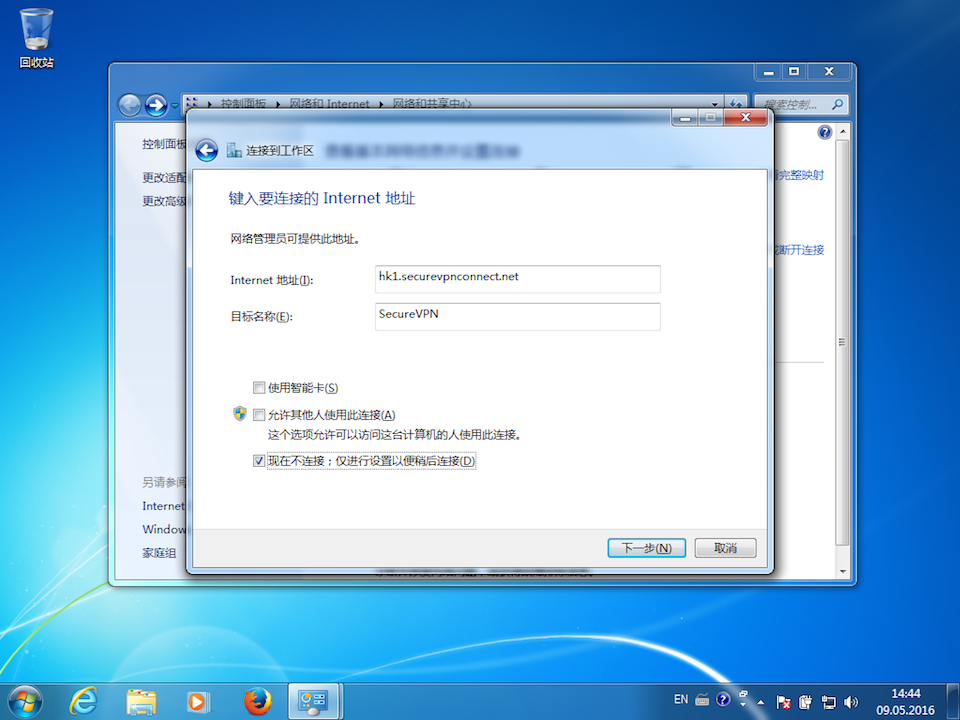The width and height of the screenshot is (960, 720).
Task: Click the Control Panel search magnifier icon
Action: [x=837, y=104]
